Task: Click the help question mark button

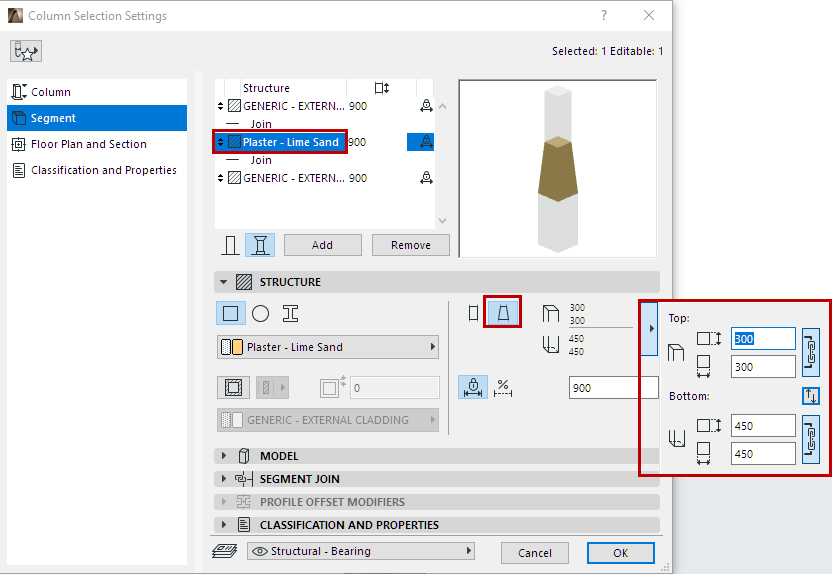Action: tap(604, 15)
